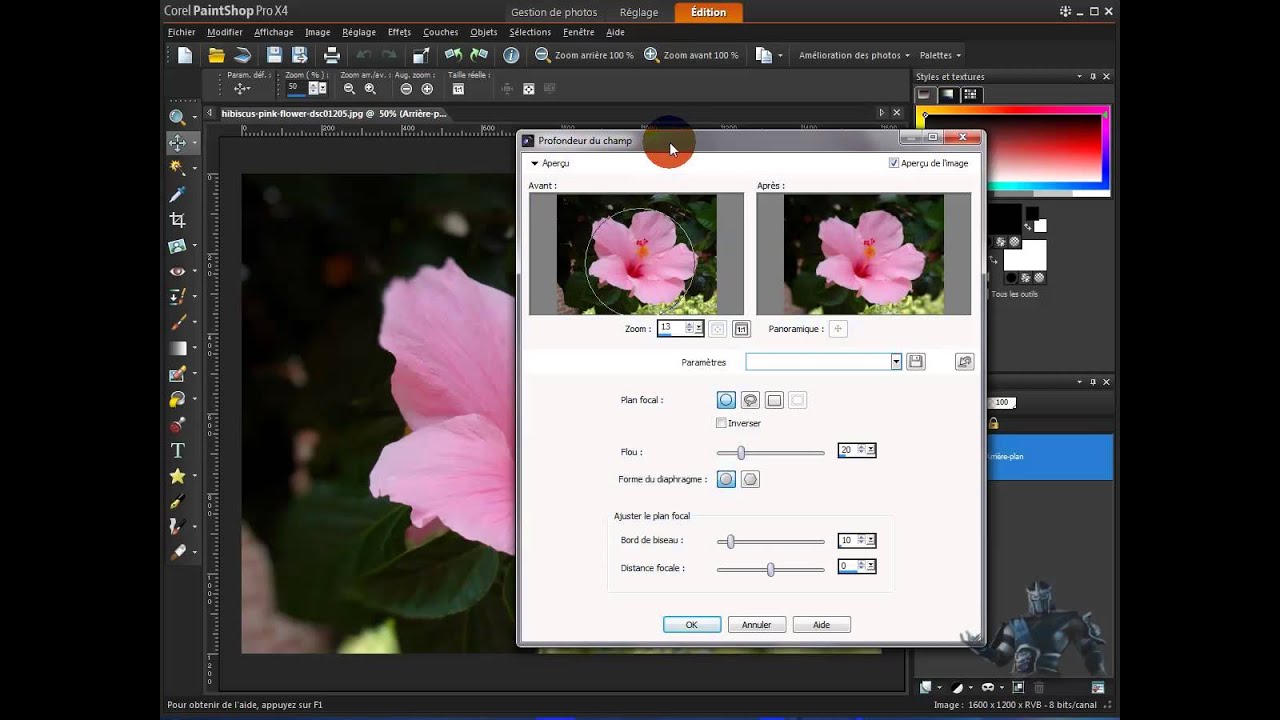Open the Paramètres preset dropdown
Image resolution: width=1280 pixels, height=720 pixels.
[896, 362]
